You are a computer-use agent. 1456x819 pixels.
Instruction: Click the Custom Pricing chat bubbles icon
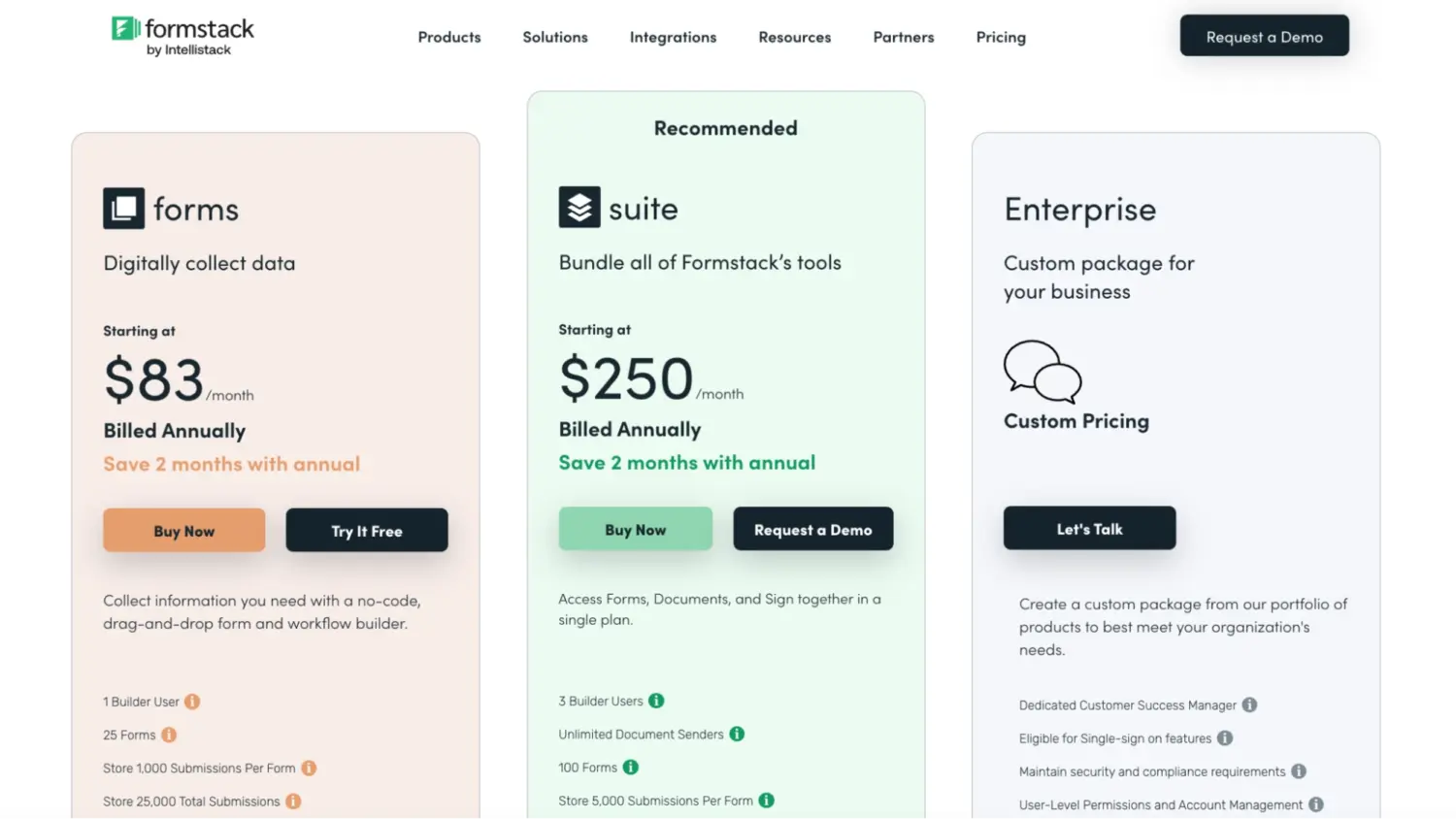[1041, 372]
